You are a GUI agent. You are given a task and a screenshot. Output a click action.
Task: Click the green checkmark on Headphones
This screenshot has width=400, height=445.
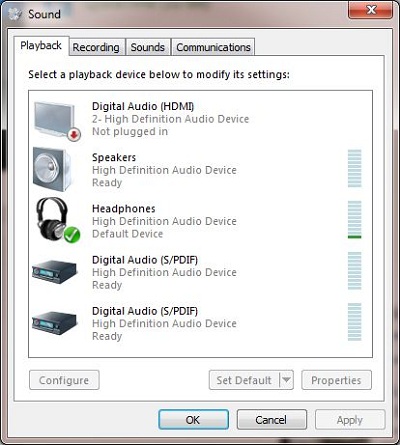tap(72, 235)
